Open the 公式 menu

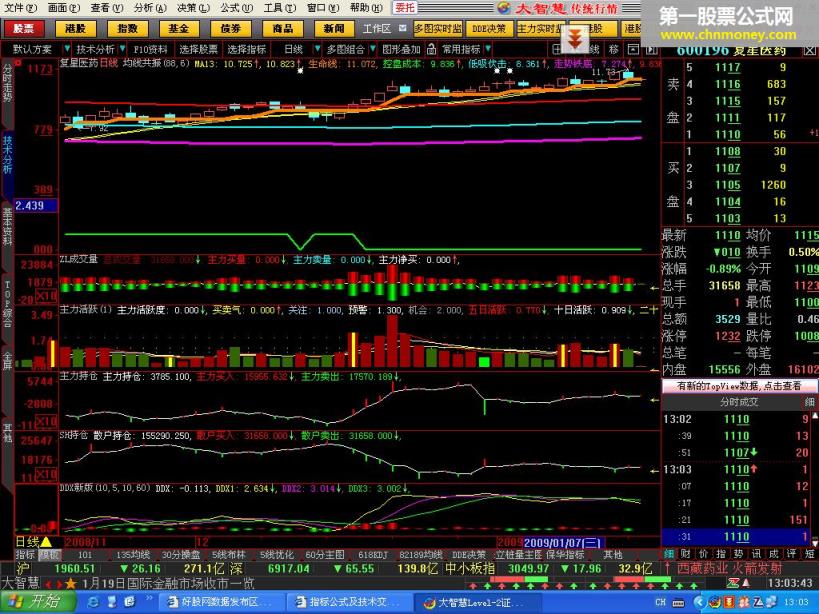pyautogui.click(x=236, y=8)
